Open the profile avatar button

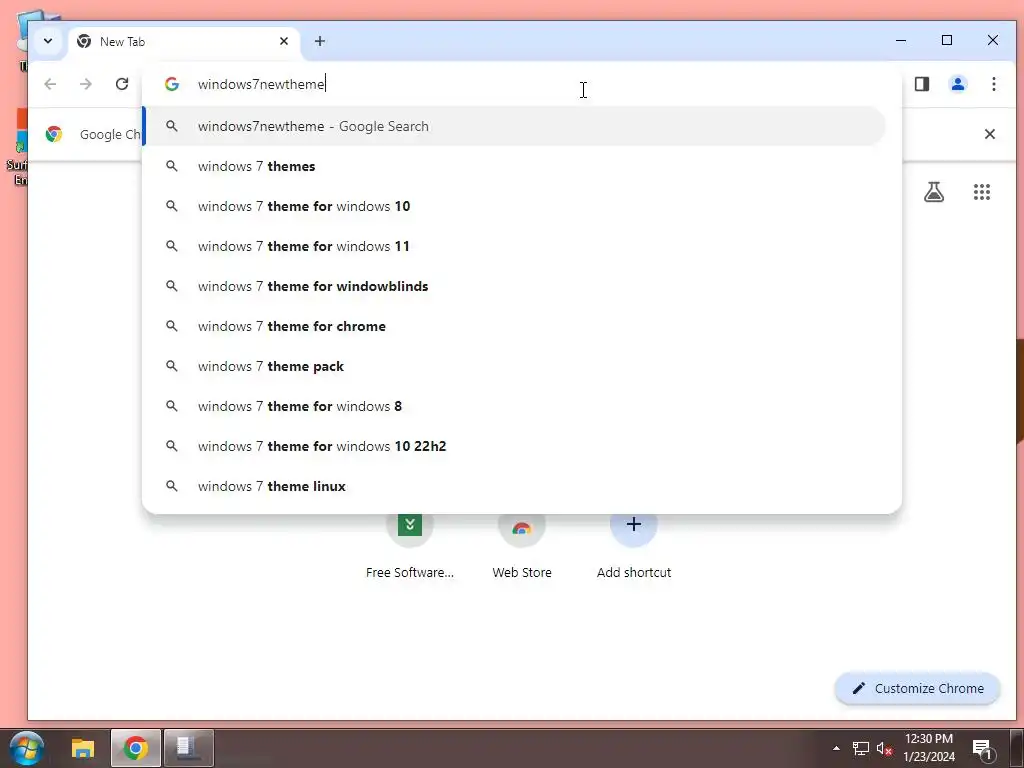[x=957, y=84]
